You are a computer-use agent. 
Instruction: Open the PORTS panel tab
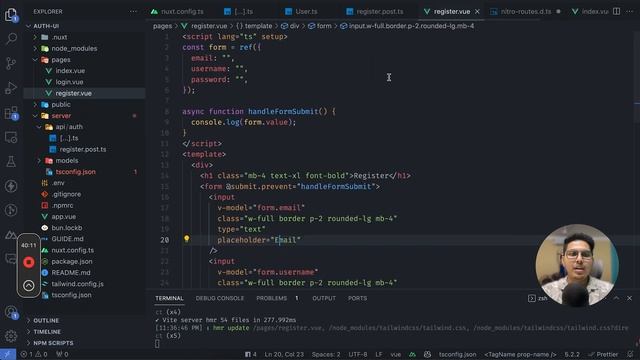pyautogui.click(x=358, y=298)
